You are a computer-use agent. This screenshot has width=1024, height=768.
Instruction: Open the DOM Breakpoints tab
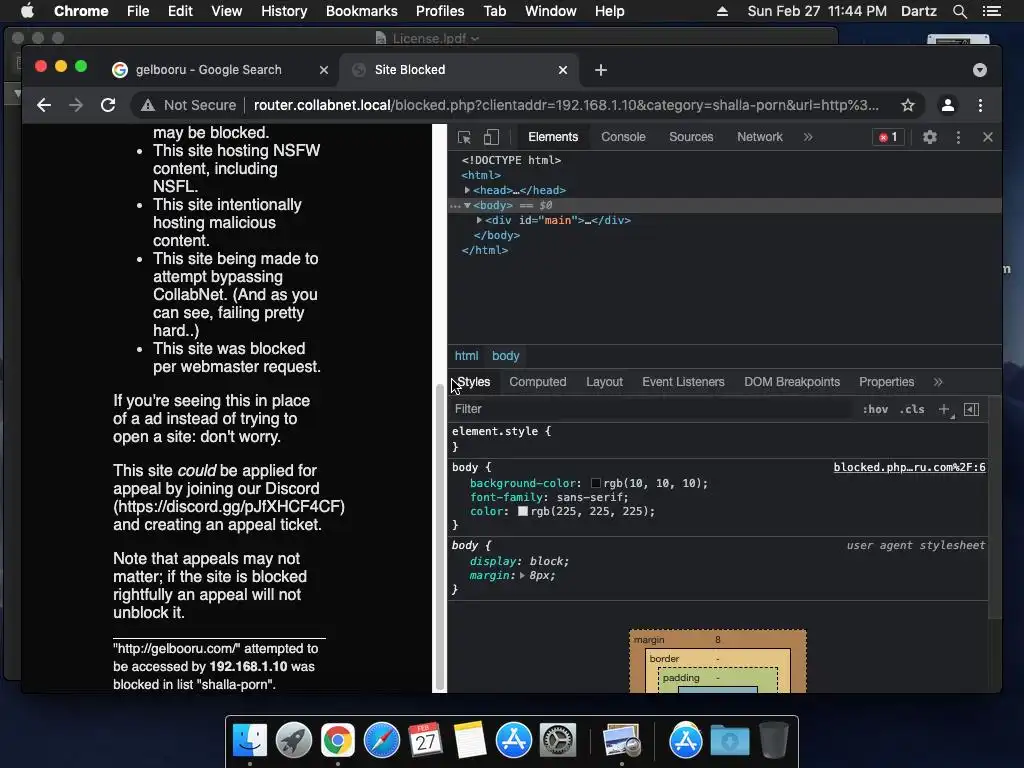click(792, 382)
